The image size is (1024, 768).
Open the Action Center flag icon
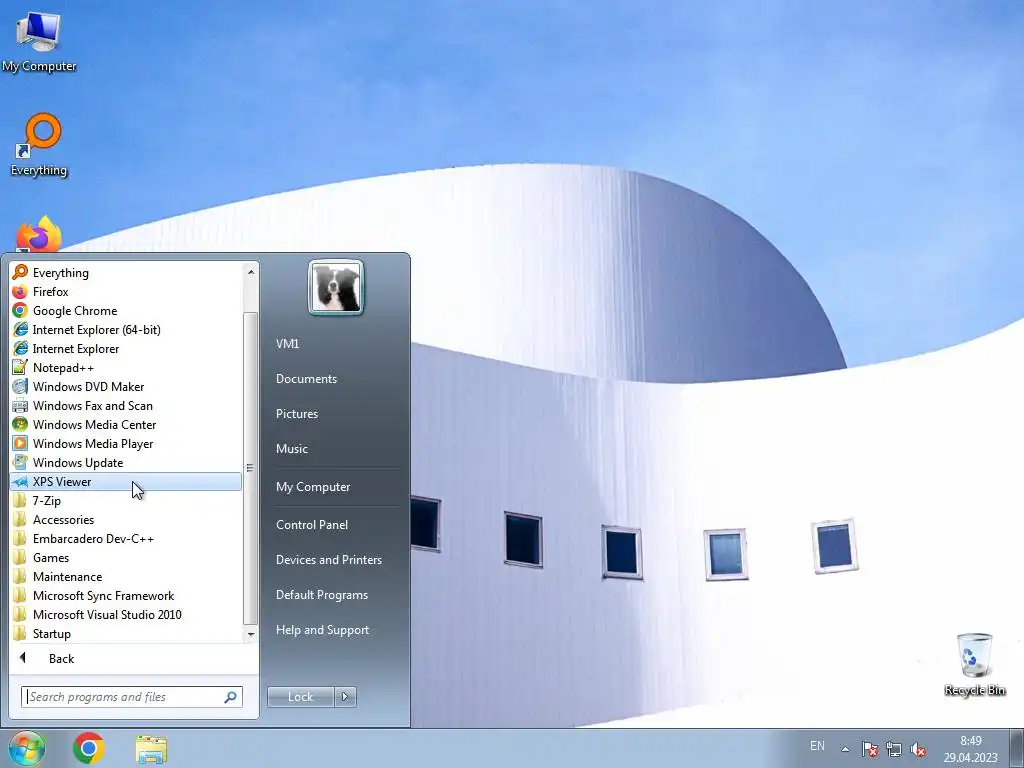point(870,749)
